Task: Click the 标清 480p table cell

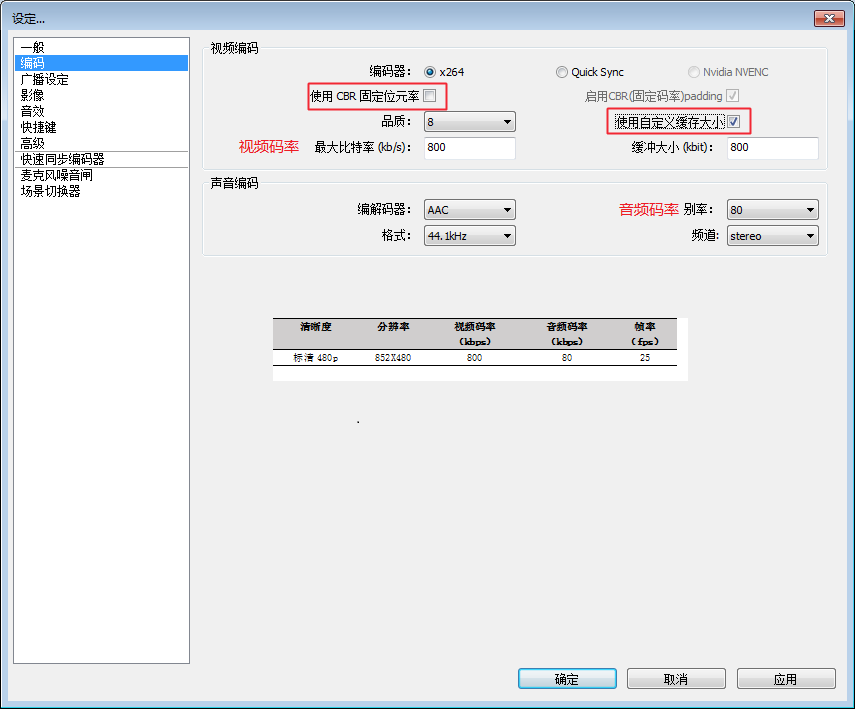Action: (x=316, y=358)
